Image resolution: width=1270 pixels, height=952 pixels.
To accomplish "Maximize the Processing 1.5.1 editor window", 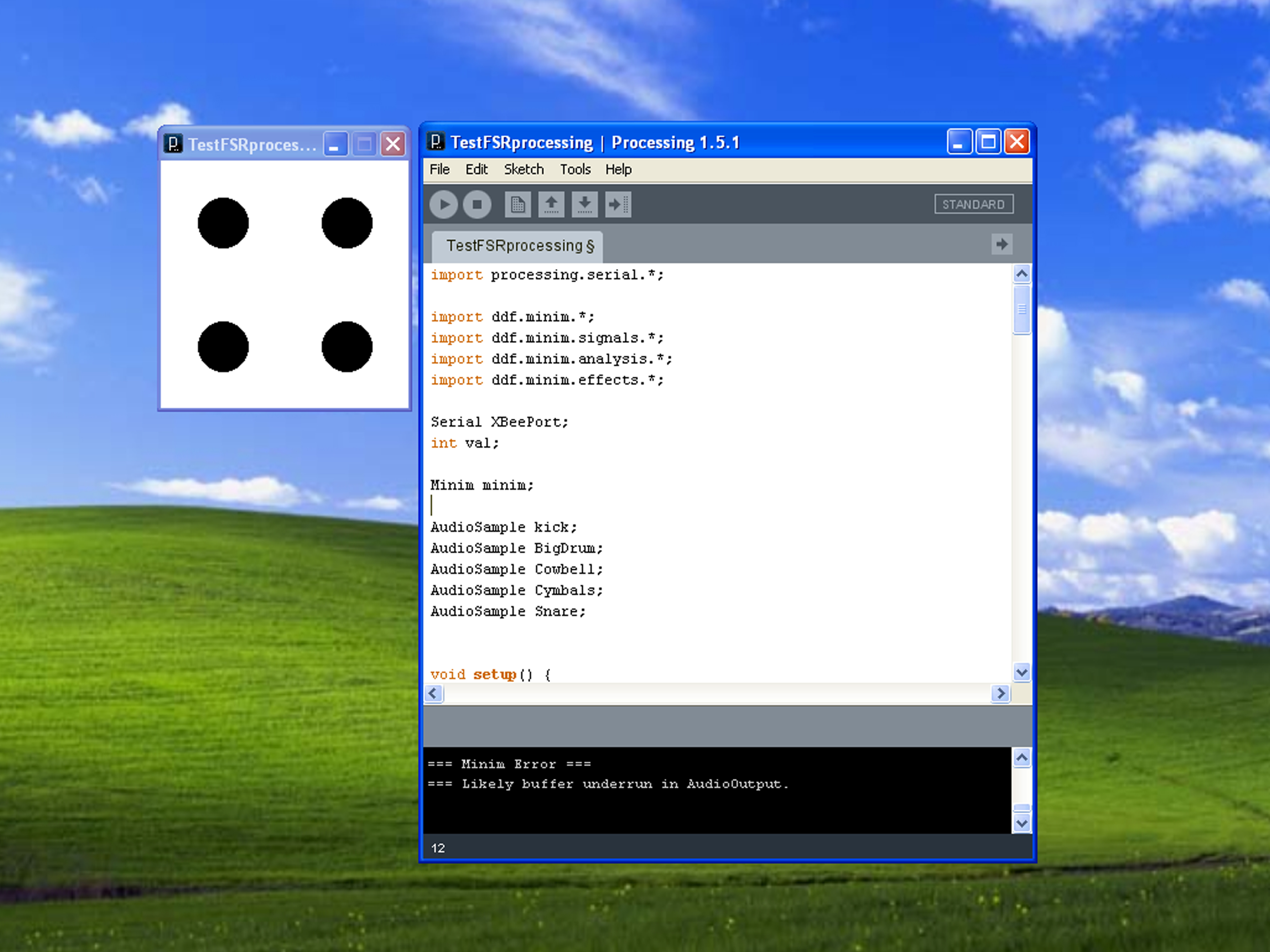I will (988, 142).
